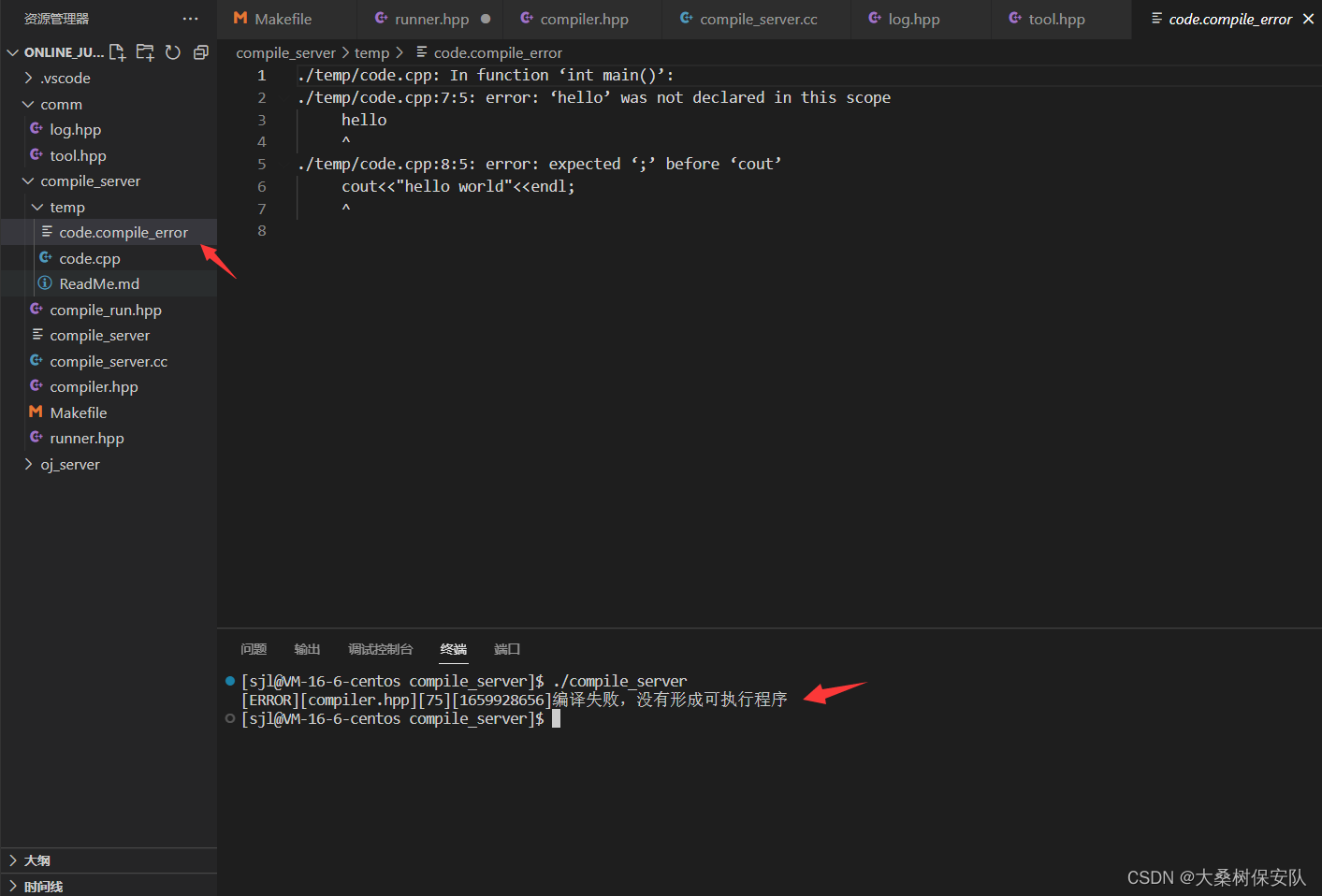Open the 输出 output panel tab
Viewport: 1322px width, 896px height.
[x=307, y=649]
